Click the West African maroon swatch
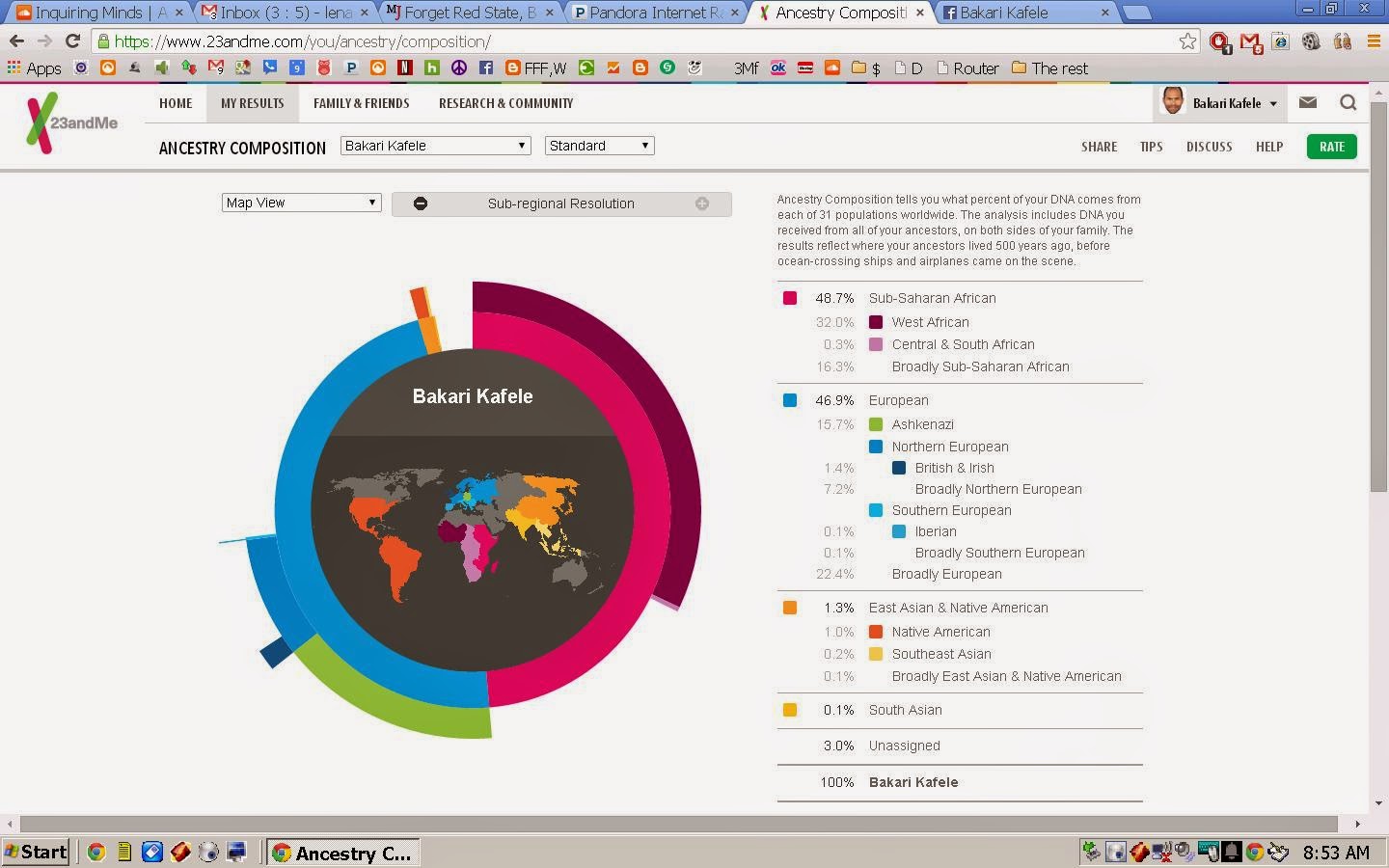 tap(876, 322)
